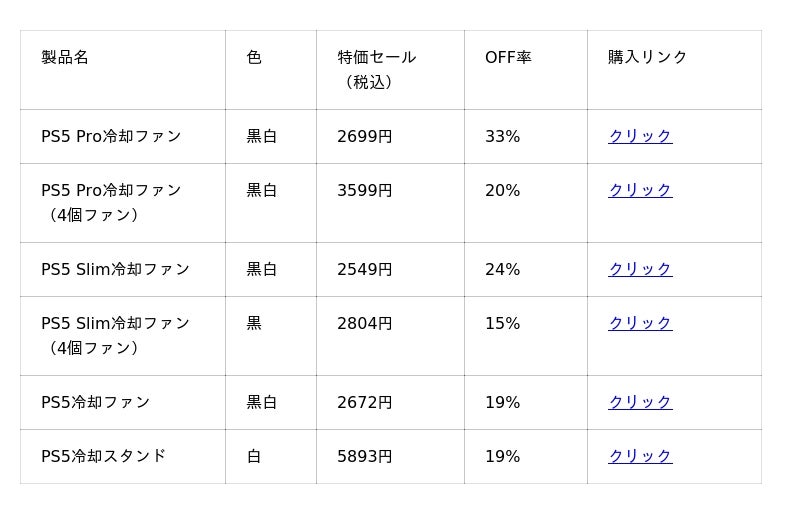This screenshot has width=800, height=514.
Task: Select the OFF率 column header
Action: pos(508,57)
